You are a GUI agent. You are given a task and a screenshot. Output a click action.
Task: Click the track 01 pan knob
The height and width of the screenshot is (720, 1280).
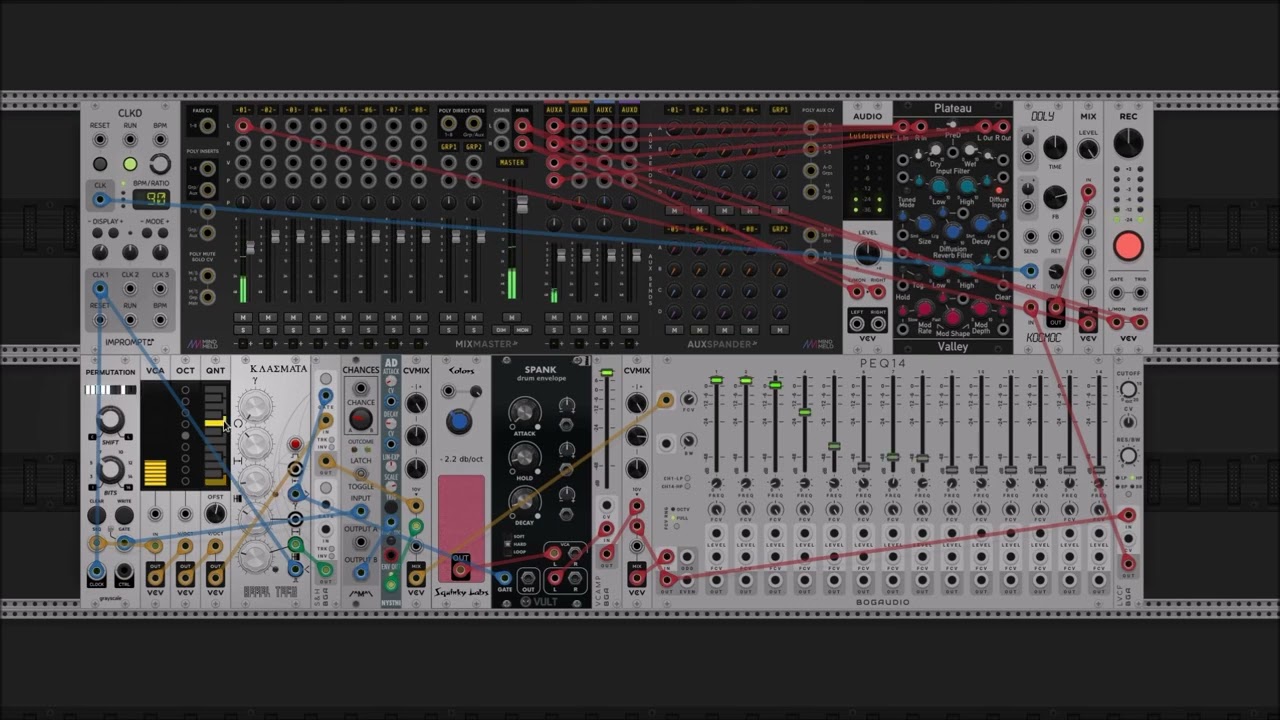tap(243, 202)
